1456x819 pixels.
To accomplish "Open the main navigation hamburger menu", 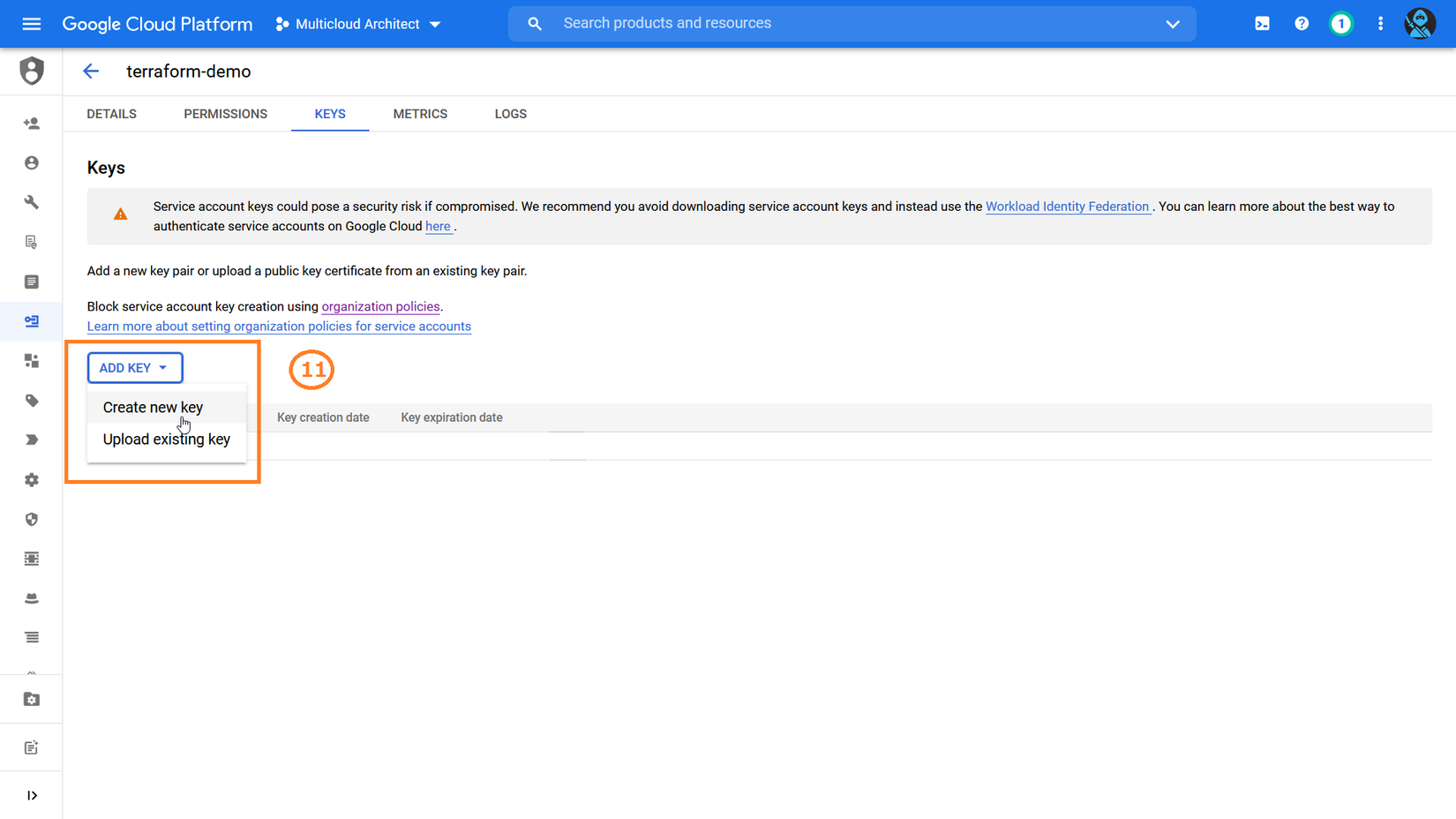I will pyautogui.click(x=32, y=24).
